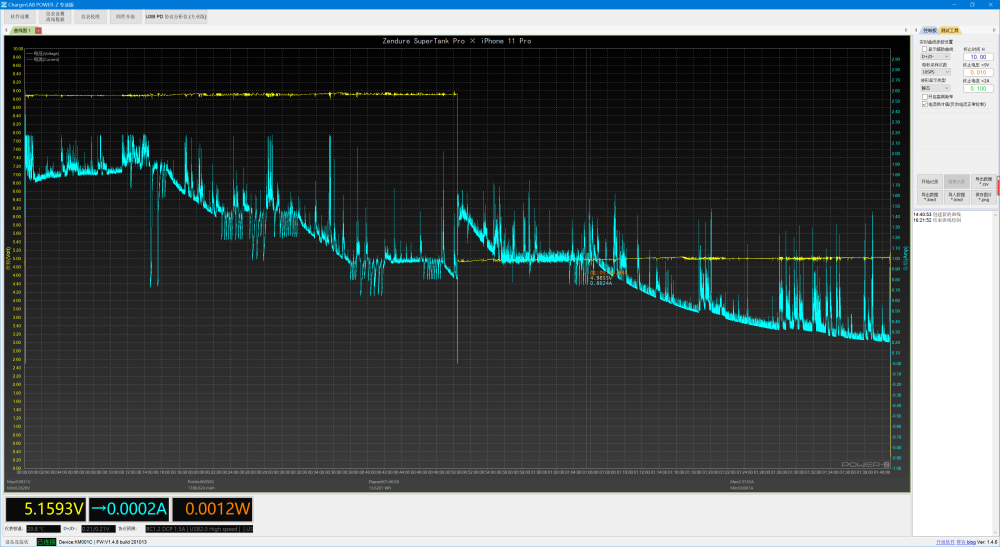Click the stop voltage field showing 0.010
Viewport: 1000px width, 547px height.
pos(978,73)
